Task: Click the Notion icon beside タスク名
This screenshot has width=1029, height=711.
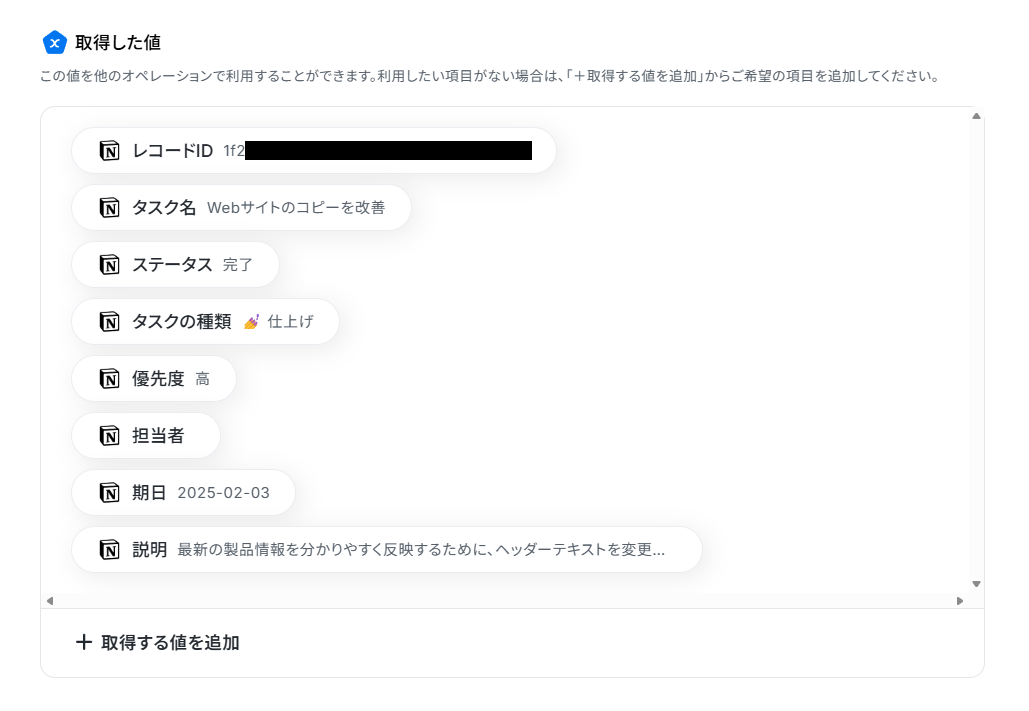Action: pos(110,208)
